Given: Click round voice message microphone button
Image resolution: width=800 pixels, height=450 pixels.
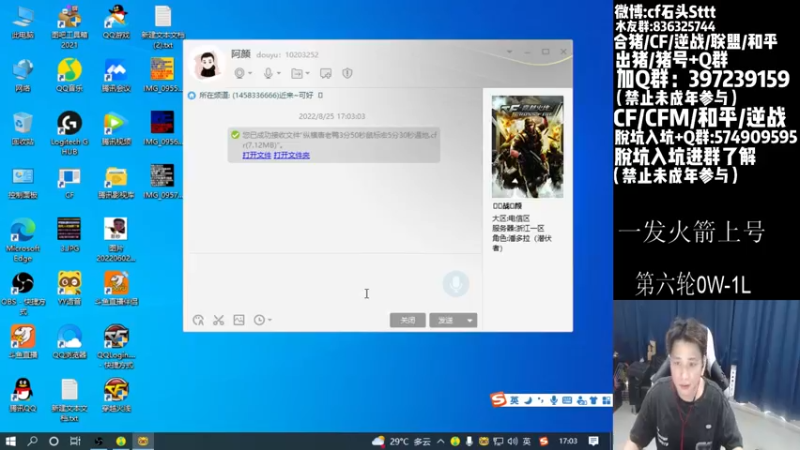Looking at the screenshot, I should pyautogui.click(x=456, y=283).
